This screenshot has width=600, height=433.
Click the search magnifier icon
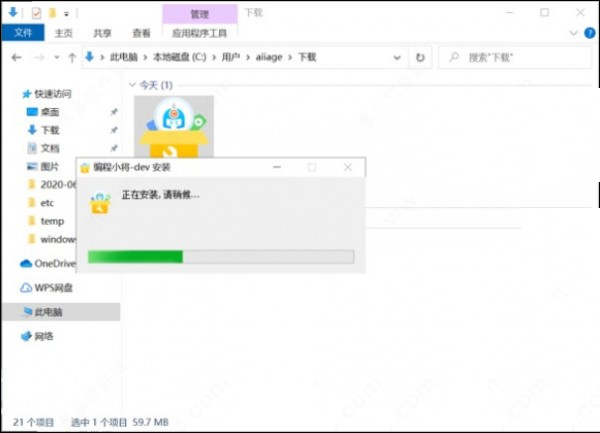pyautogui.click(x=454, y=57)
